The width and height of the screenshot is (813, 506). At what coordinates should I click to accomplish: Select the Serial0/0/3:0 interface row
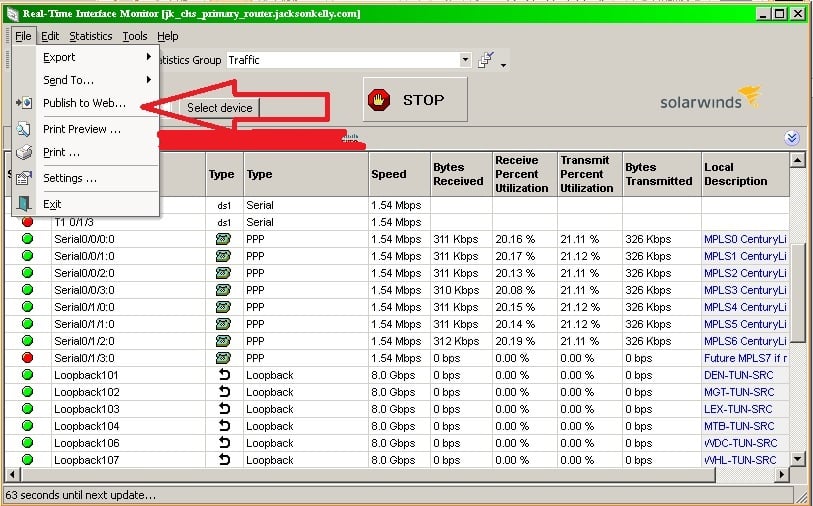pyautogui.click(x=397, y=290)
